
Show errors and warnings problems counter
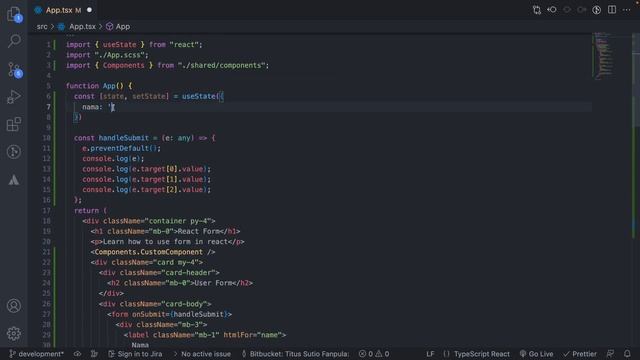(x=374, y=354)
